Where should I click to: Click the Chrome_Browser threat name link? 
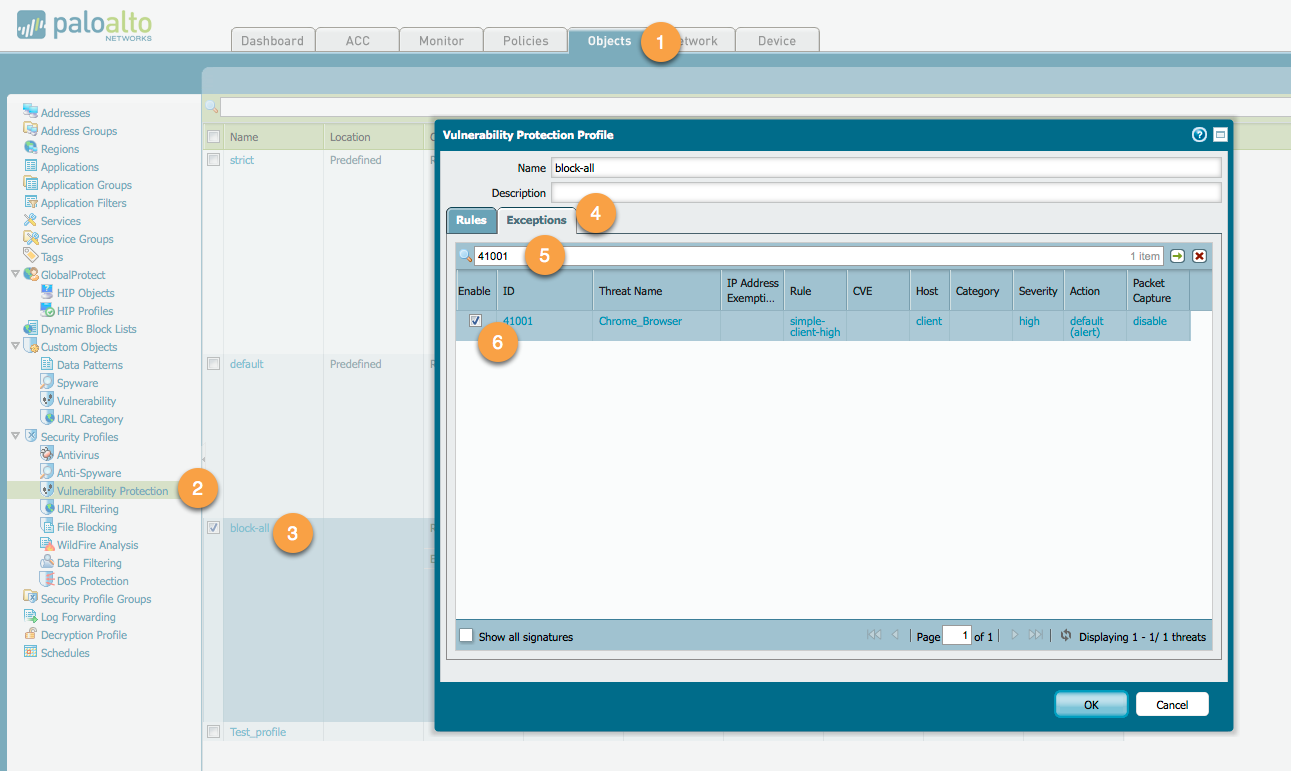coord(639,321)
